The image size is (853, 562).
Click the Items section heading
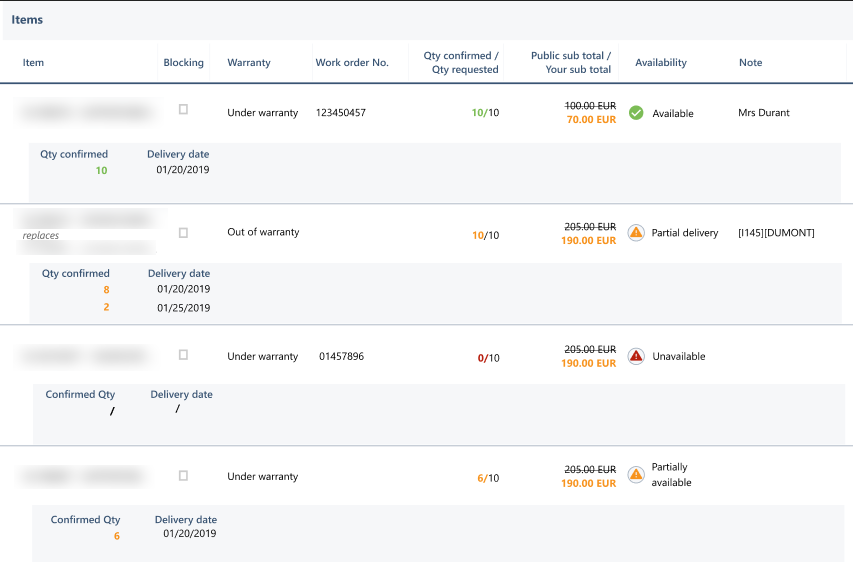(x=27, y=20)
